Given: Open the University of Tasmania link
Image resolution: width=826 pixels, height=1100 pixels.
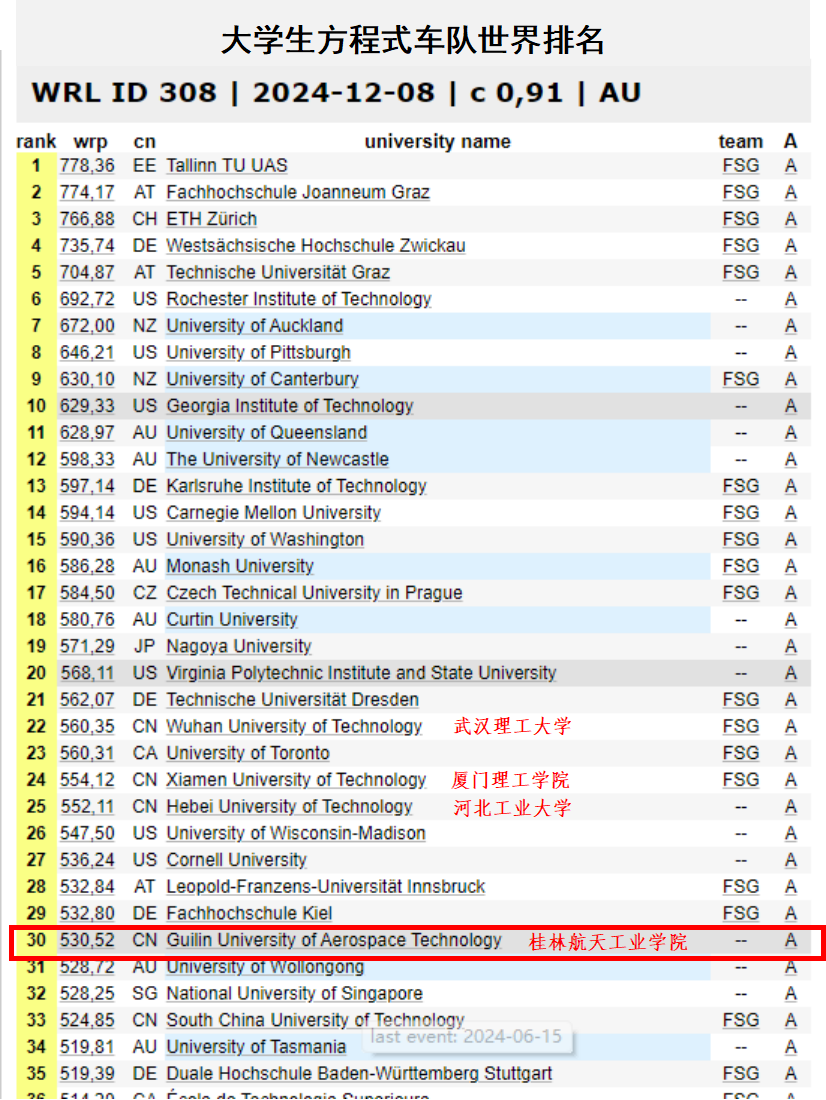Looking at the screenshot, I should point(256,1047).
